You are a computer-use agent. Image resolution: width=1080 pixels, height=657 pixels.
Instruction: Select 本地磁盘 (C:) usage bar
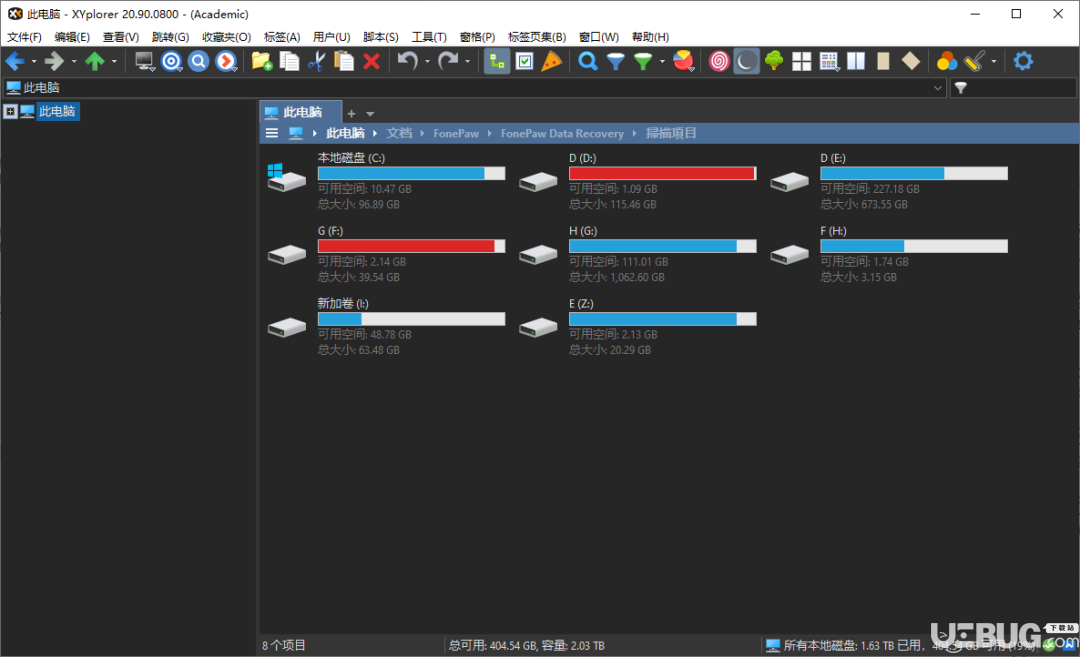411,174
